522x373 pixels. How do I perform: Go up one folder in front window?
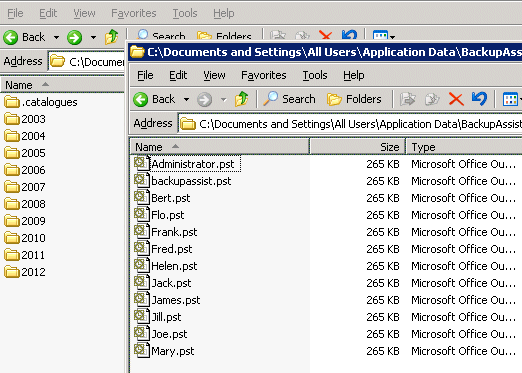242,99
